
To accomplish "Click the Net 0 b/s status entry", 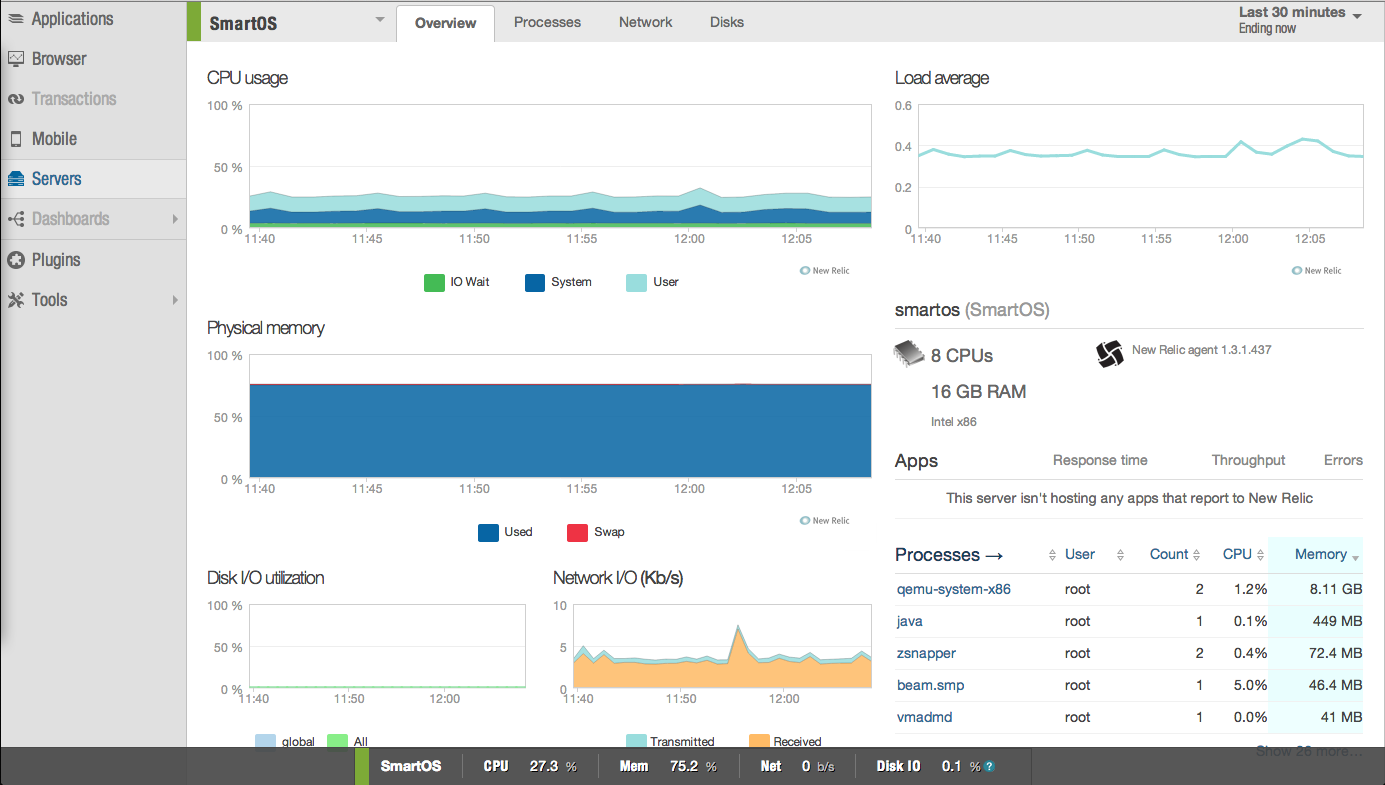I will coord(797,766).
